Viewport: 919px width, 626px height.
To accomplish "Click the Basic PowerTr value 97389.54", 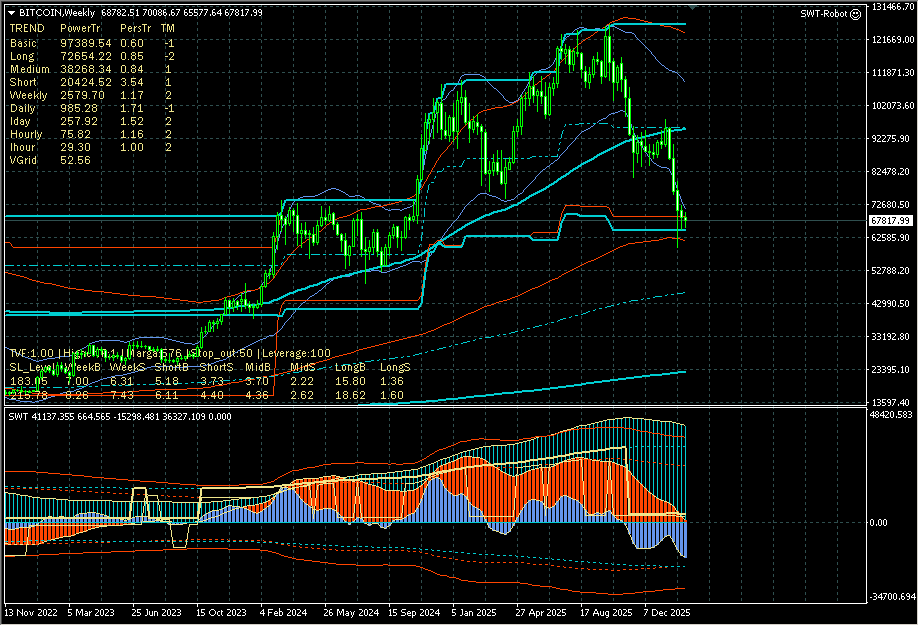I will point(86,43).
